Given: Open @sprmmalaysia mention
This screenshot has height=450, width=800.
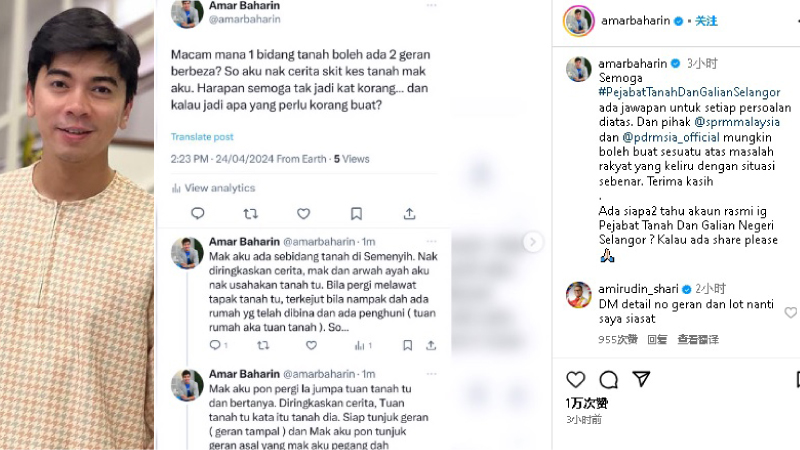Looking at the screenshot, I should (737, 122).
